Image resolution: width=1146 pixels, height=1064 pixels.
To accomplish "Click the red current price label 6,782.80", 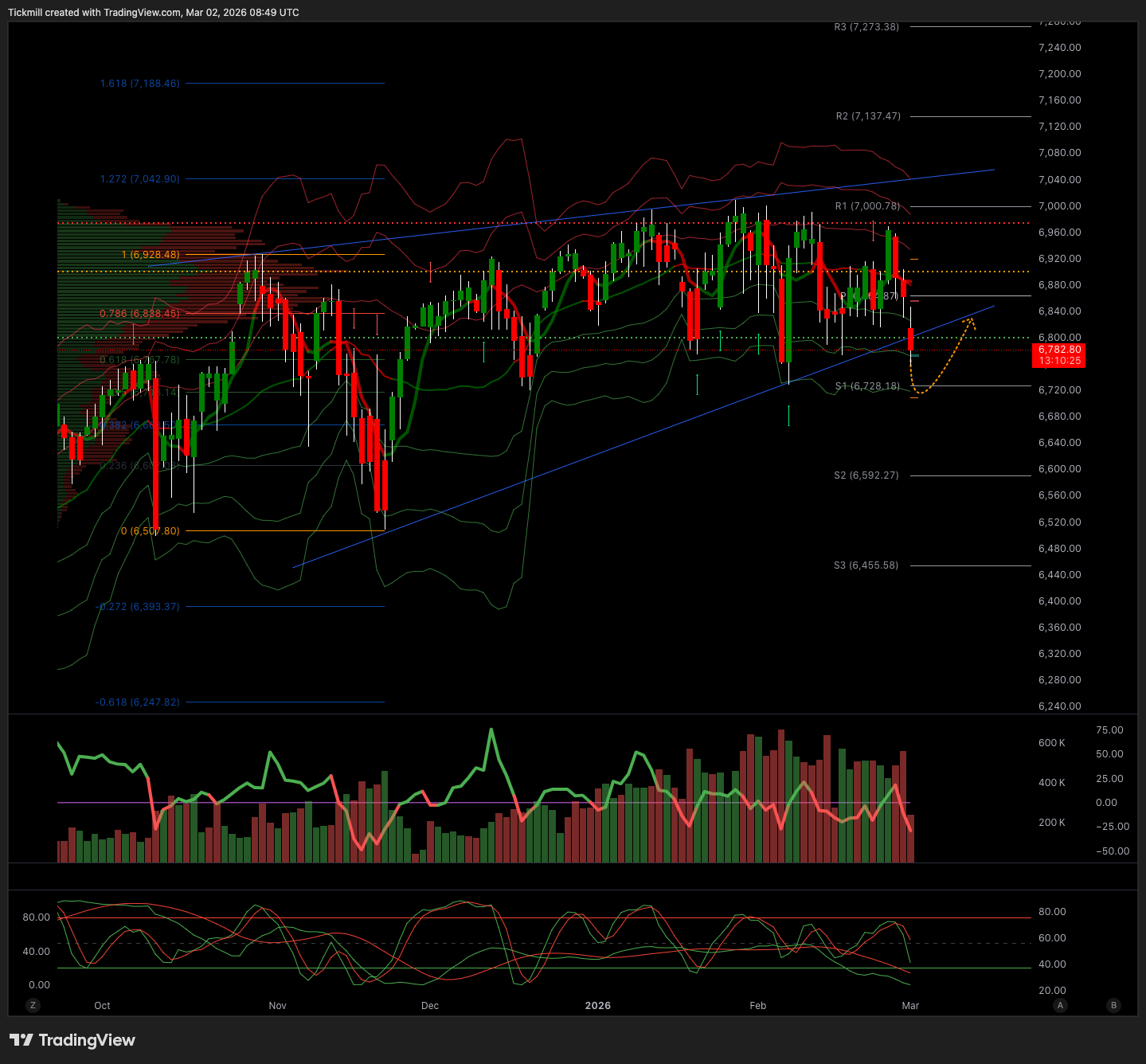I will pyautogui.click(x=1059, y=350).
